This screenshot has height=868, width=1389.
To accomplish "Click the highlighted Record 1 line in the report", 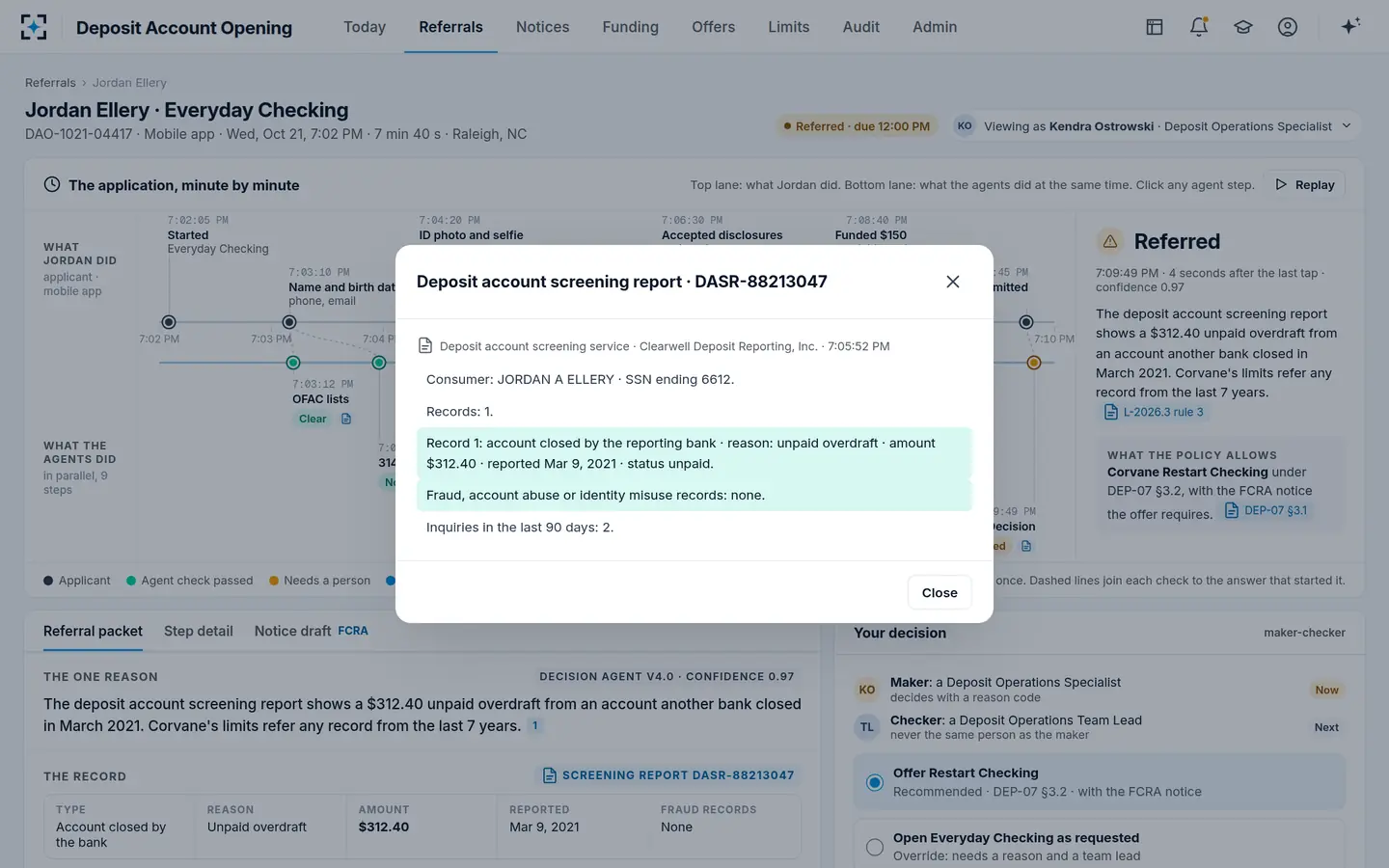I will tap(694, 453).
